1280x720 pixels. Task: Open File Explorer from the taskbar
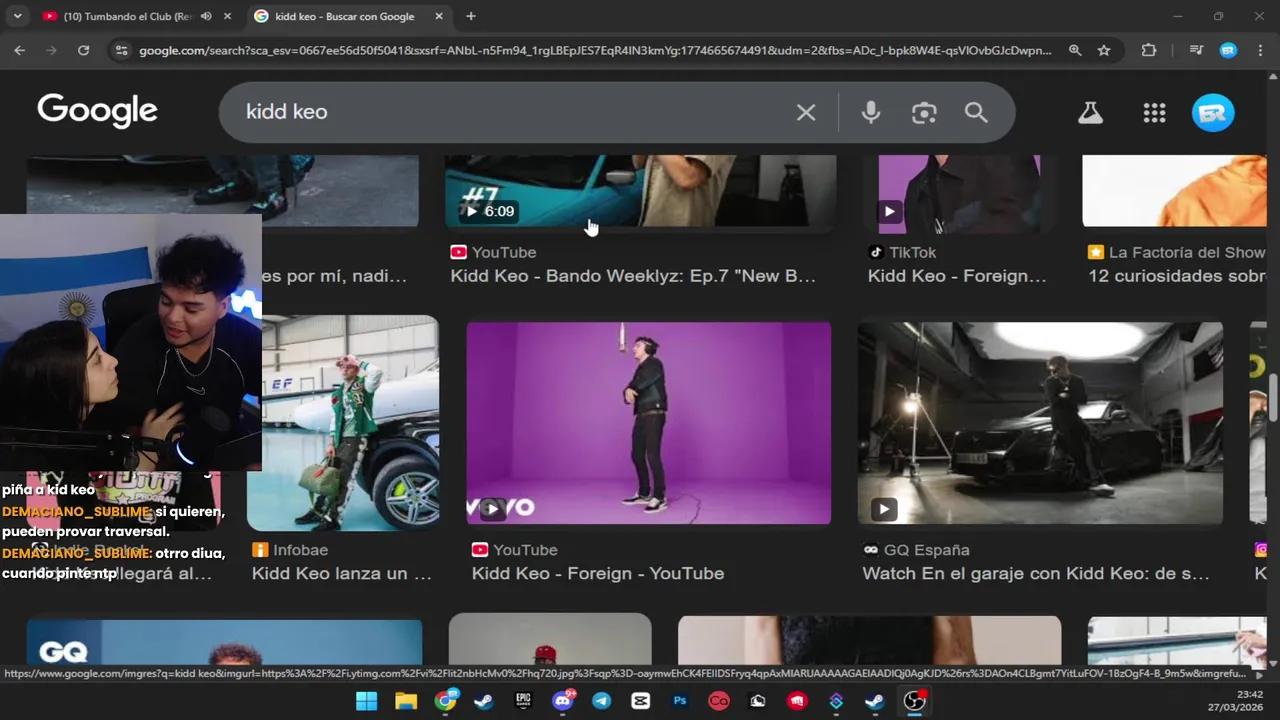coord(406,701)
